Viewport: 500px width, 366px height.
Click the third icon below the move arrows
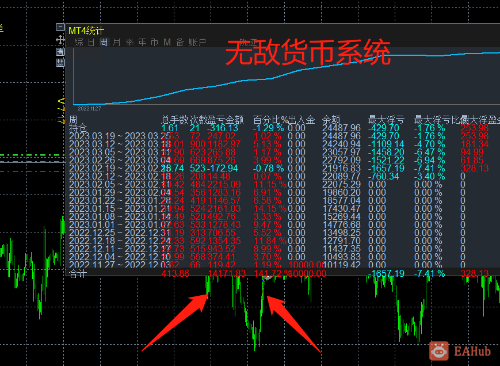[60, 51]
